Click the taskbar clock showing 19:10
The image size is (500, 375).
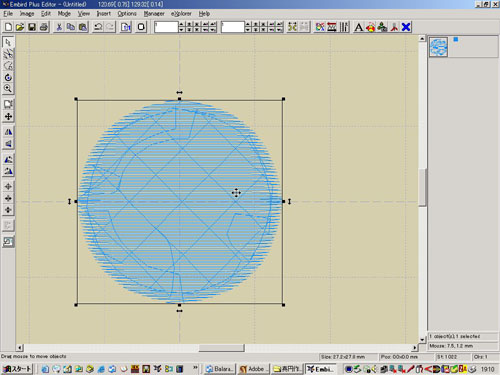[487, 369]
